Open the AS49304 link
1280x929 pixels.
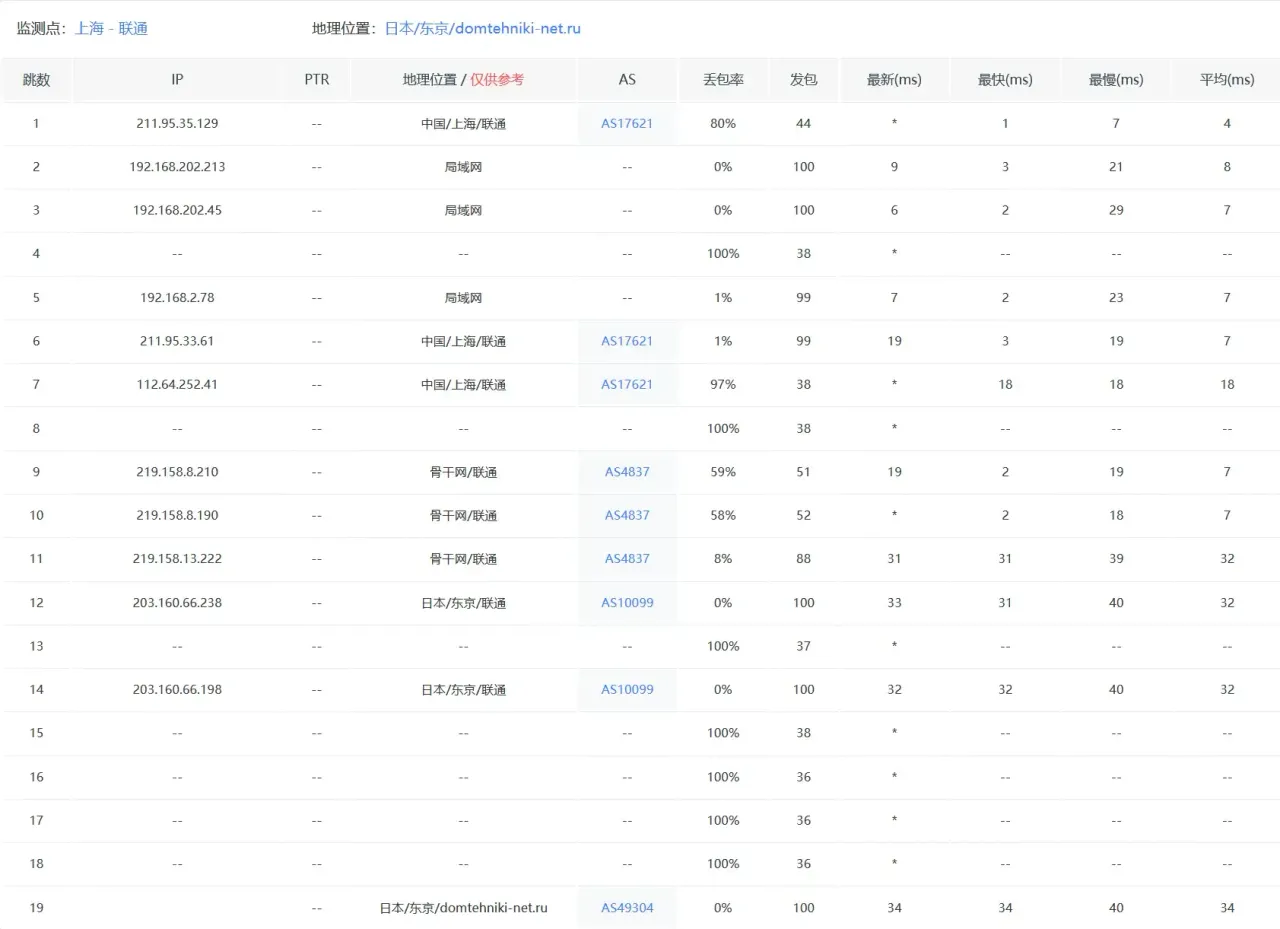click(627, 908)
